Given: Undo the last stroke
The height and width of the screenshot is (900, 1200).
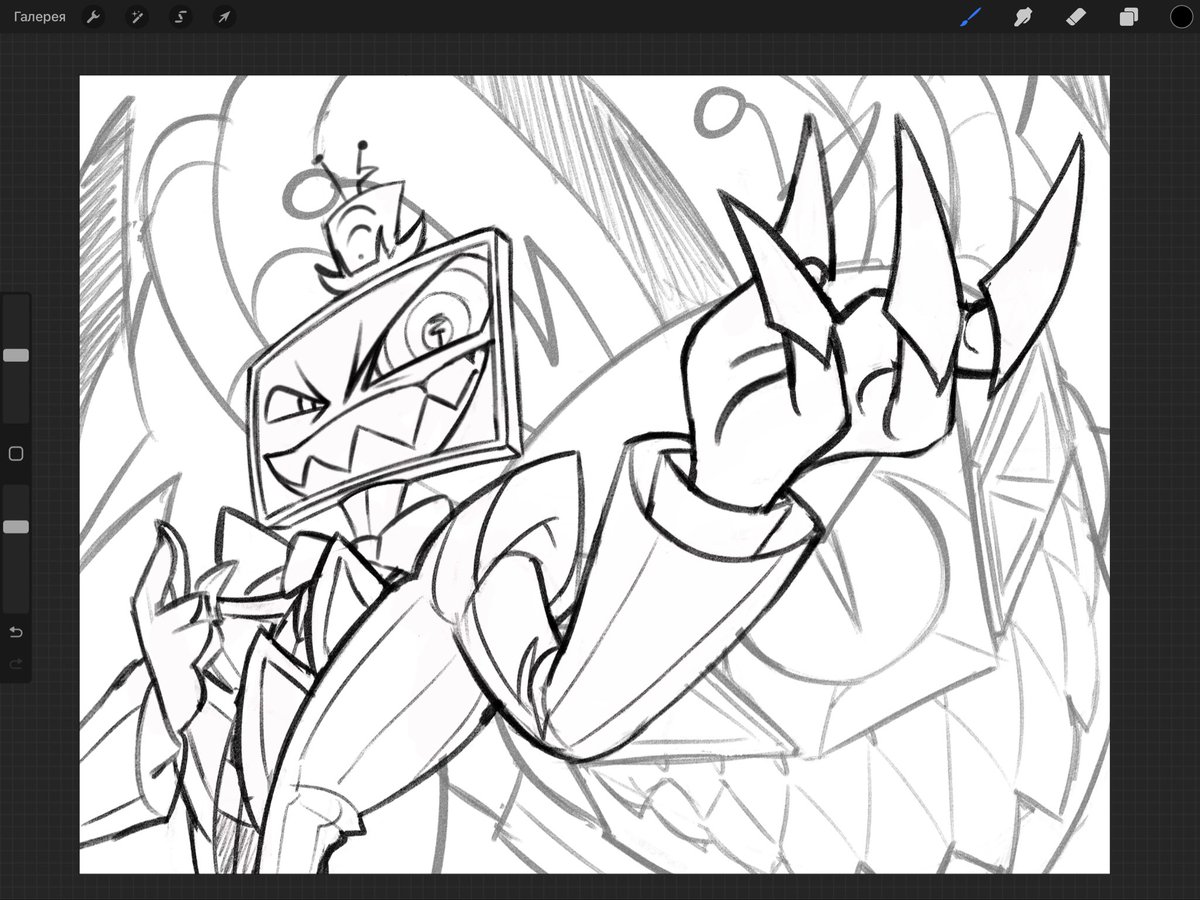Looking at the screenshot, I should coord(16,632).
